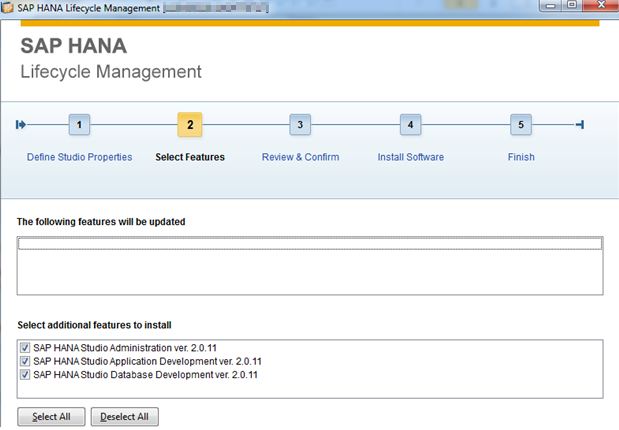The width and height of the screenshot is (619, 430).
Task: Uncheck SAP HANA Studio Administration checkbox
Action: coord(25,348)
